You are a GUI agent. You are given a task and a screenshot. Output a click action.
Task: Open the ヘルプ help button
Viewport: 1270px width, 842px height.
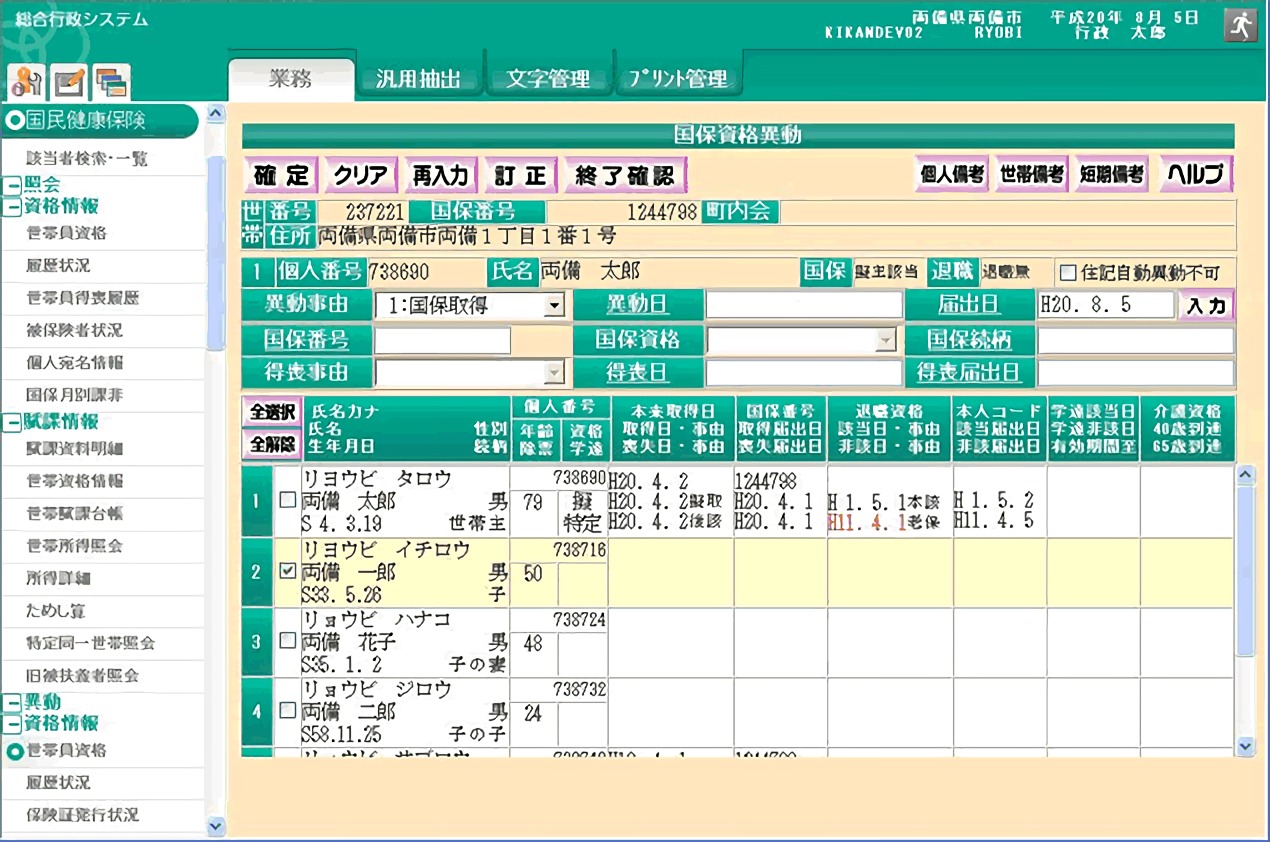pos(1196,174)
